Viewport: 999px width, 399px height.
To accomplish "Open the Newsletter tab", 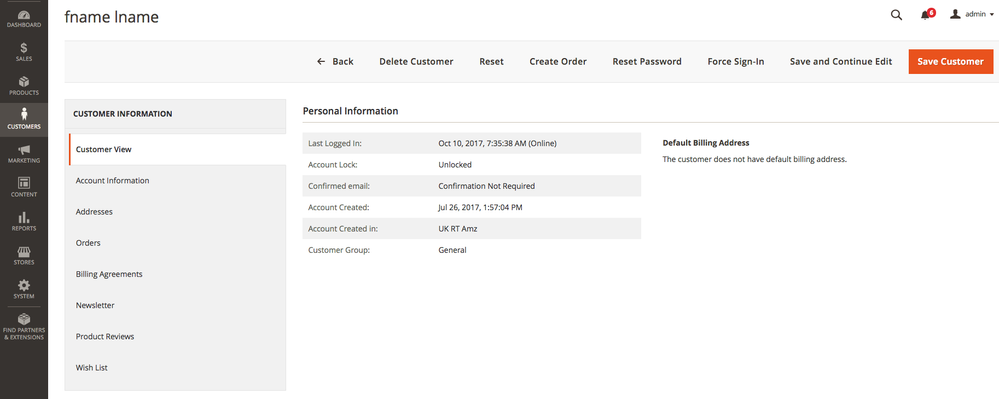I will pyautogui.click(x=177, y=305).
